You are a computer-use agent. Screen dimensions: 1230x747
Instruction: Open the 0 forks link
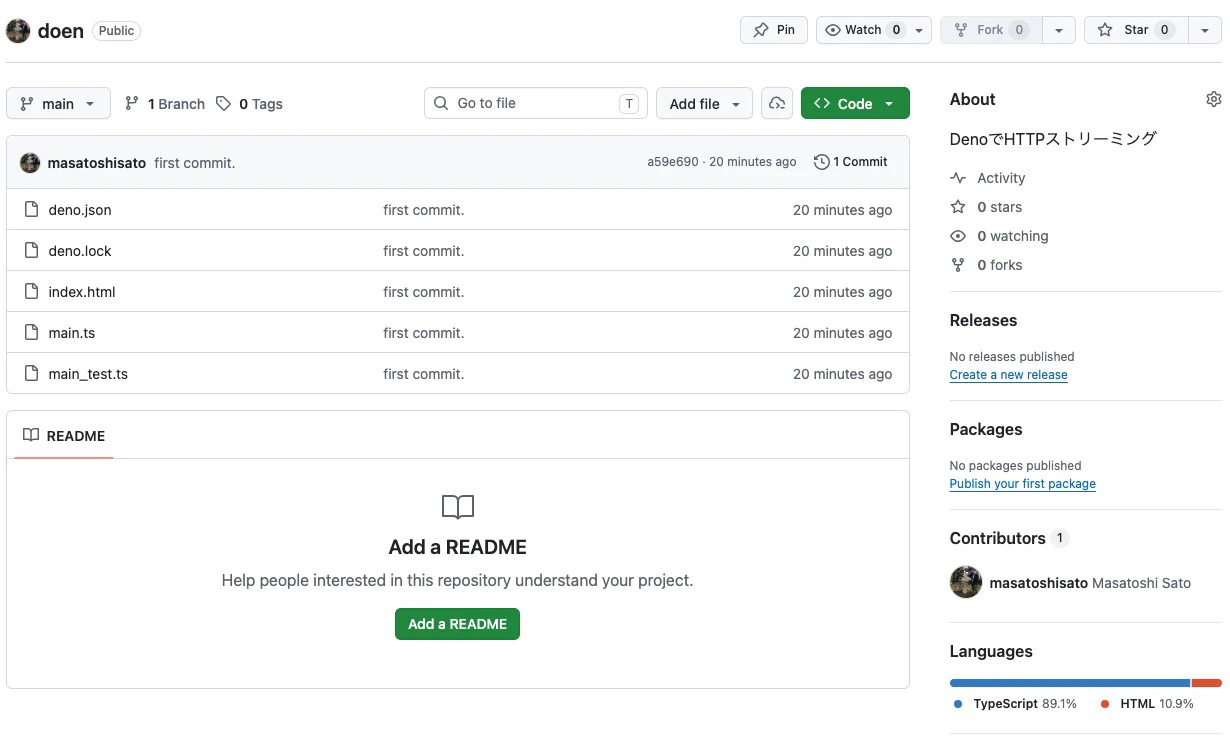tap(986, 265)
